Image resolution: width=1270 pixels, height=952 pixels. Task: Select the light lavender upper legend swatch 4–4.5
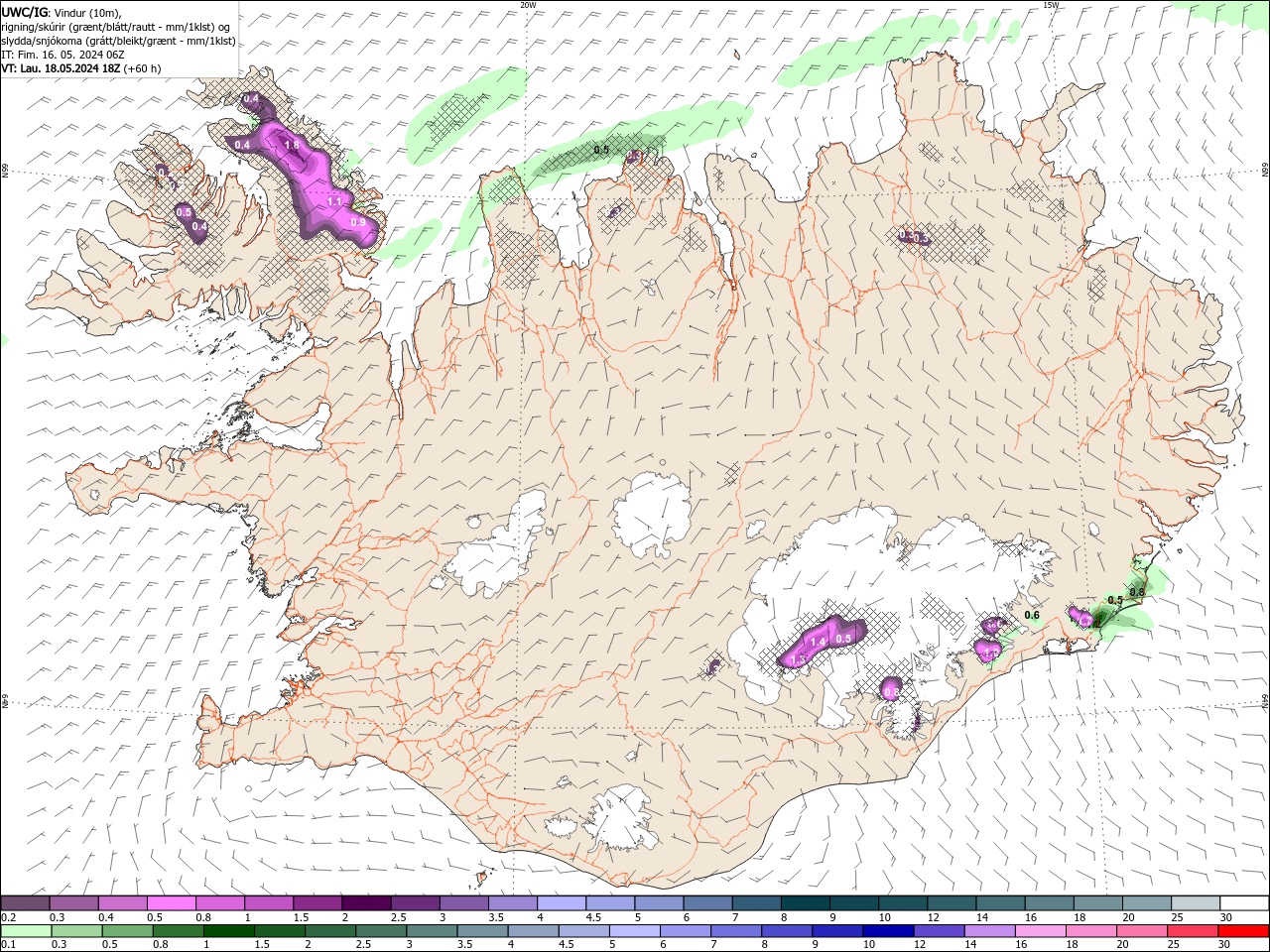coord(561,903)
